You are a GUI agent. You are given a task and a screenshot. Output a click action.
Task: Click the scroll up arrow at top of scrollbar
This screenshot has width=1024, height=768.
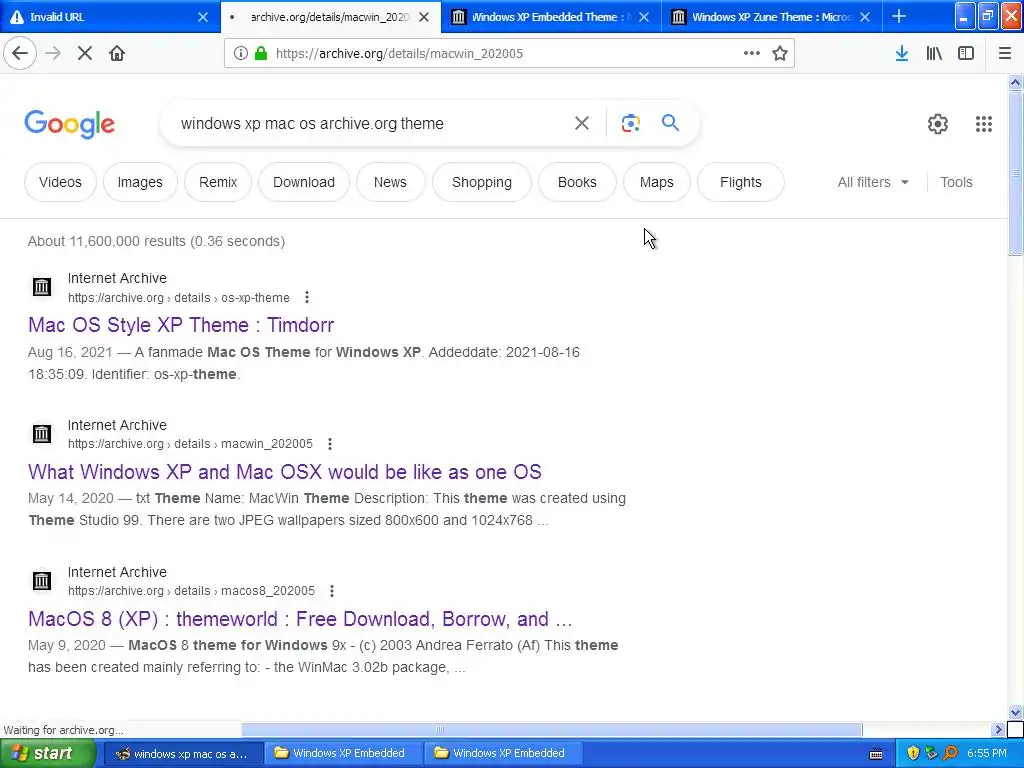coord(1015,82)
